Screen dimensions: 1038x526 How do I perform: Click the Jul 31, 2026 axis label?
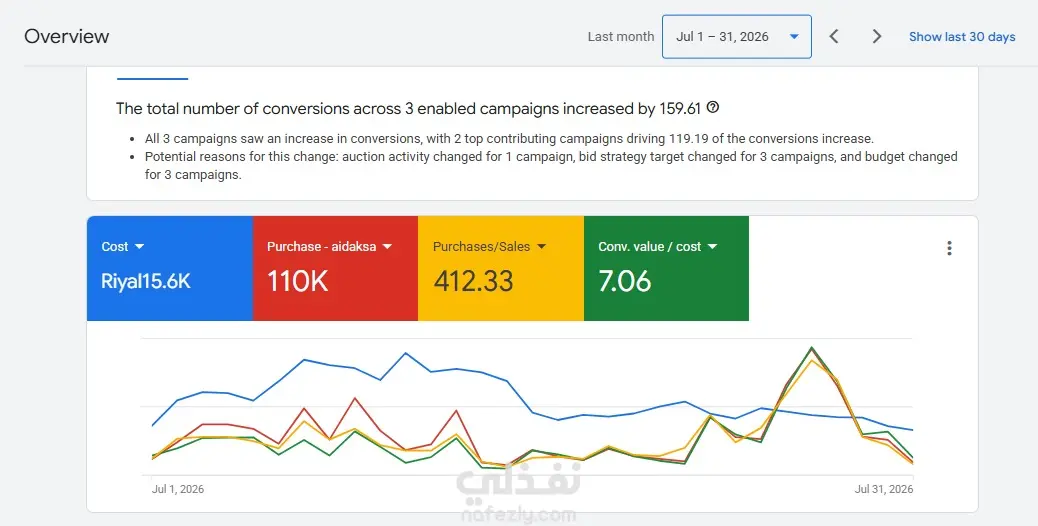(884, 489)
